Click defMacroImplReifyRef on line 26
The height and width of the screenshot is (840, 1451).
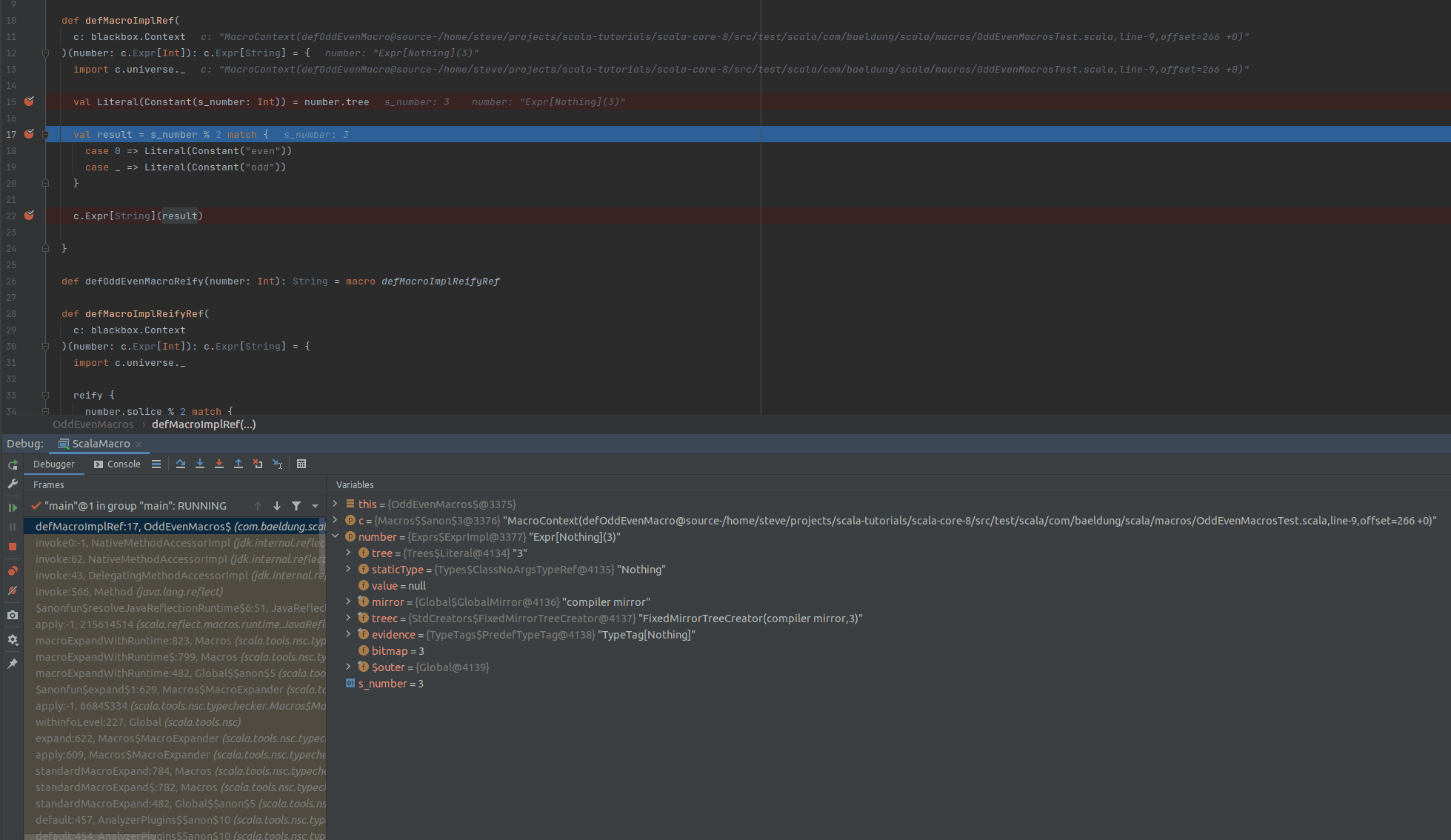coord(441,281)
